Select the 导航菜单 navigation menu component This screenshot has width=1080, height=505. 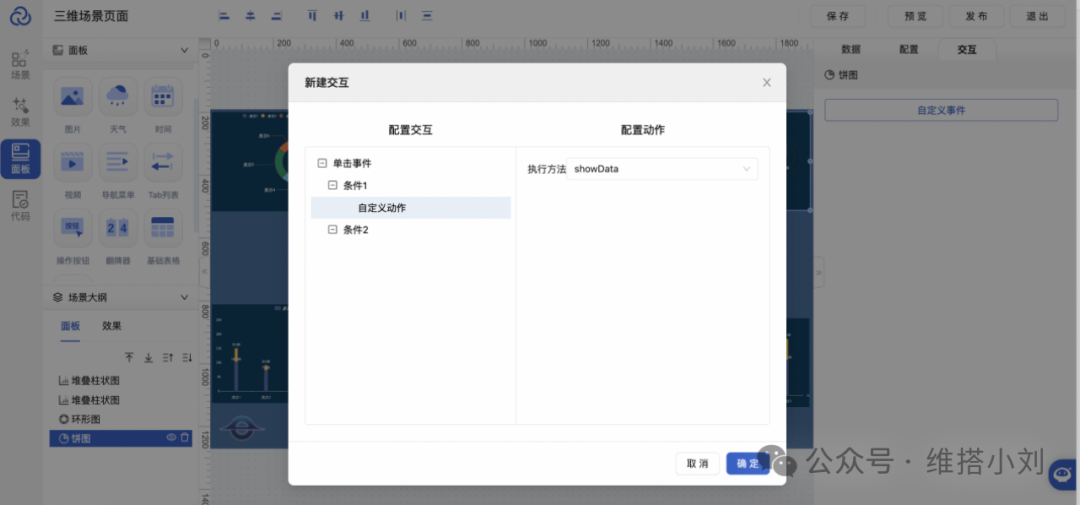118,163
